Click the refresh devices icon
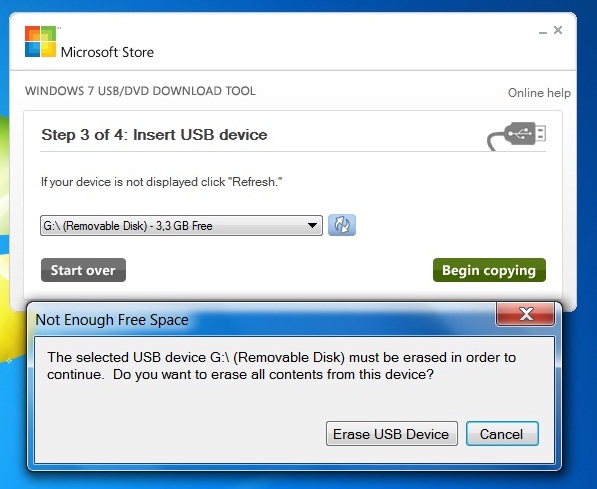This screenshot has width=597, height=489. (342, 225)
